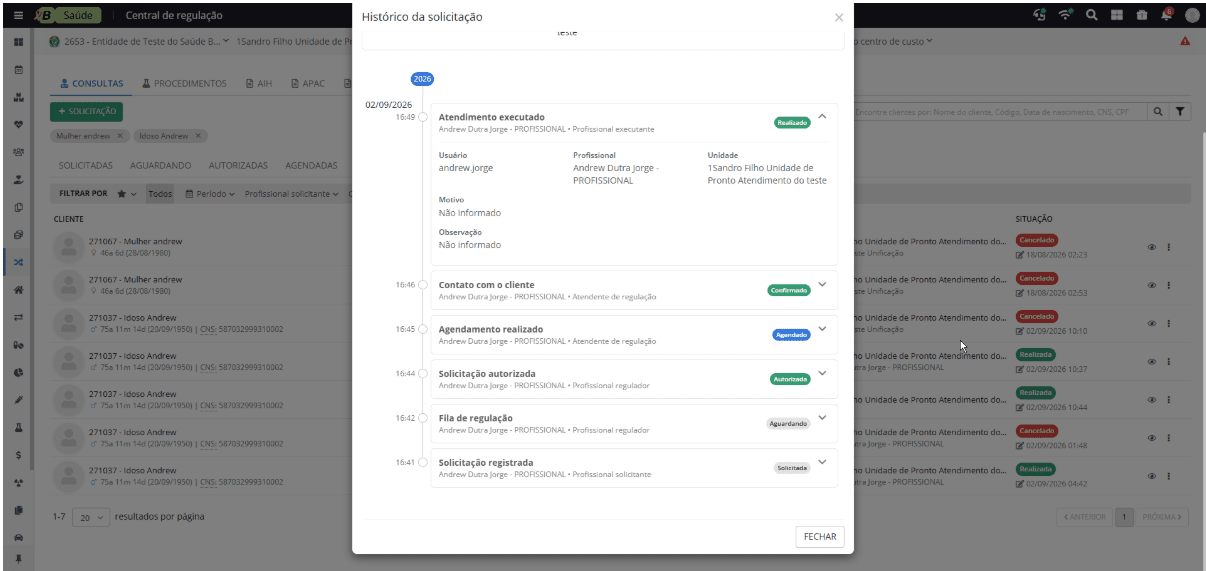Image resolution: width=1206 pixels, height=571 pixels.
Task: Open results-per-page dropdown showing 20
Action: coord(92,518)
